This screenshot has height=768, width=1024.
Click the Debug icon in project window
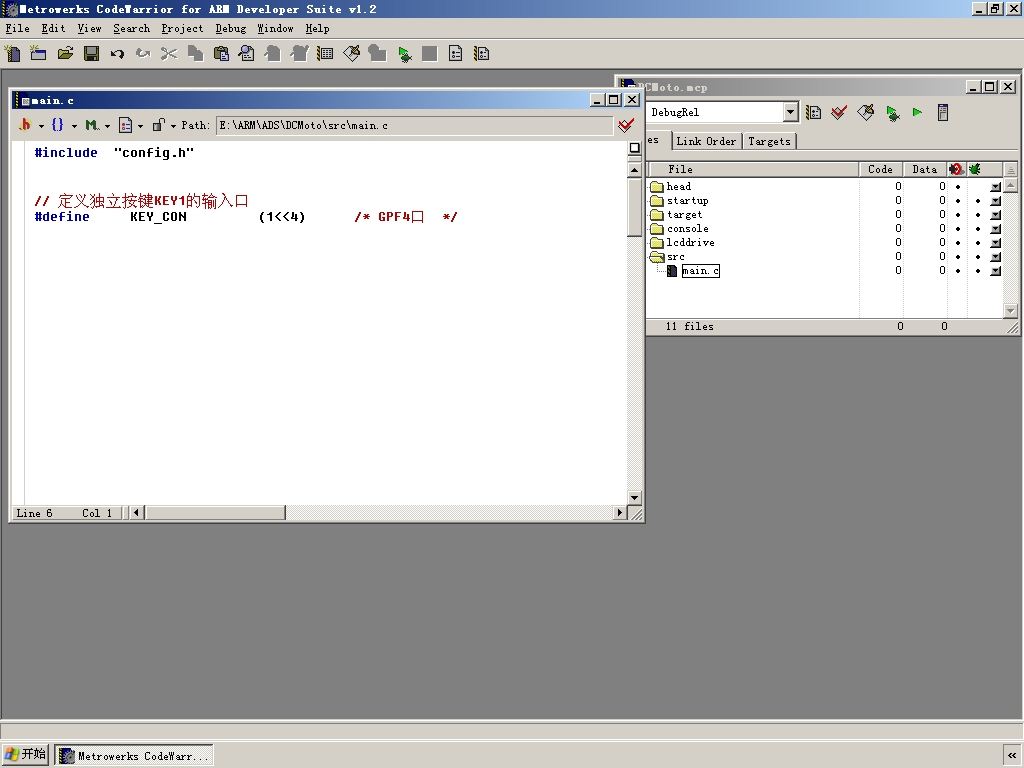click(x=892, y=112)
